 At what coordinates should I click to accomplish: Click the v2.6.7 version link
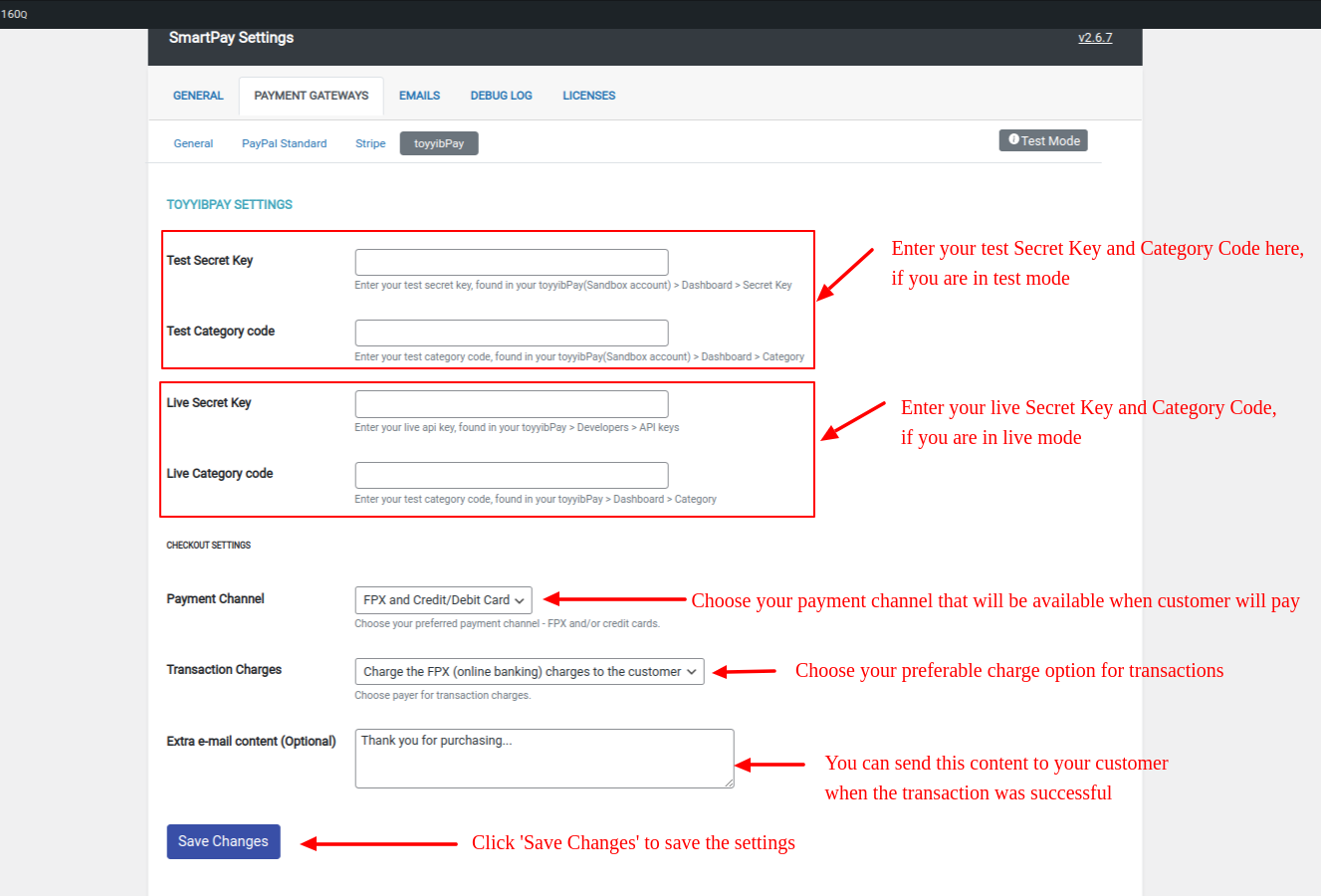(1095, 38)
